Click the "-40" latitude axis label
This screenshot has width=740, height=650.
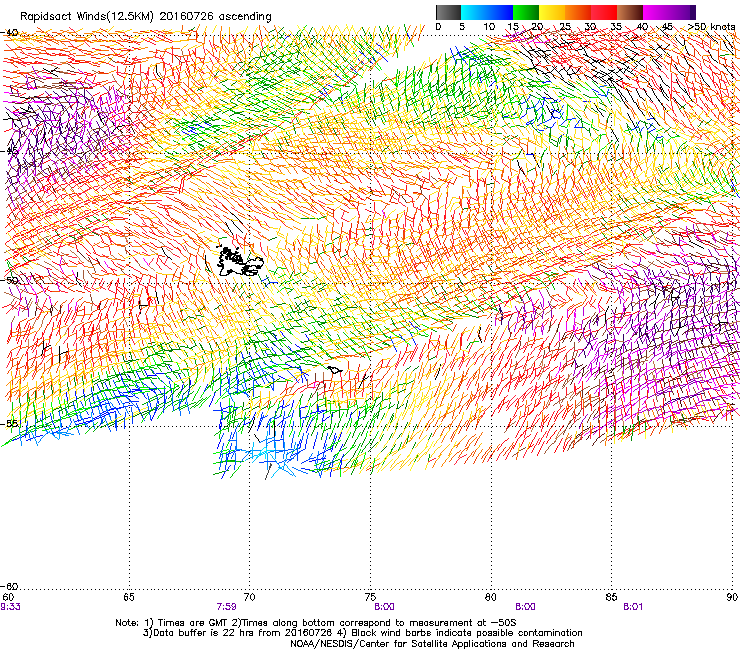click(x=10, y=33)
